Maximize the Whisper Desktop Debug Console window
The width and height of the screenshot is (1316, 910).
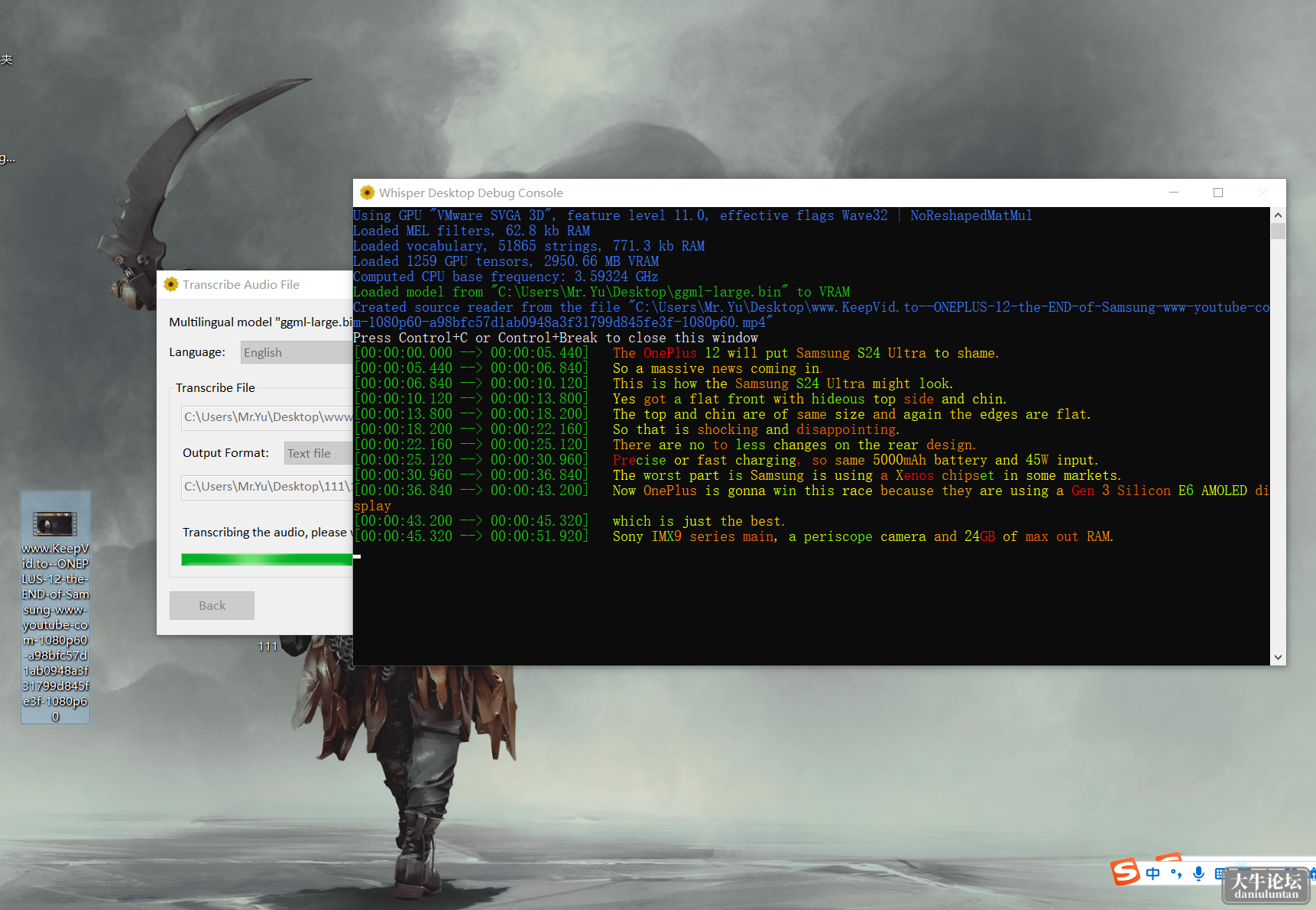(x=1218, y=193)
